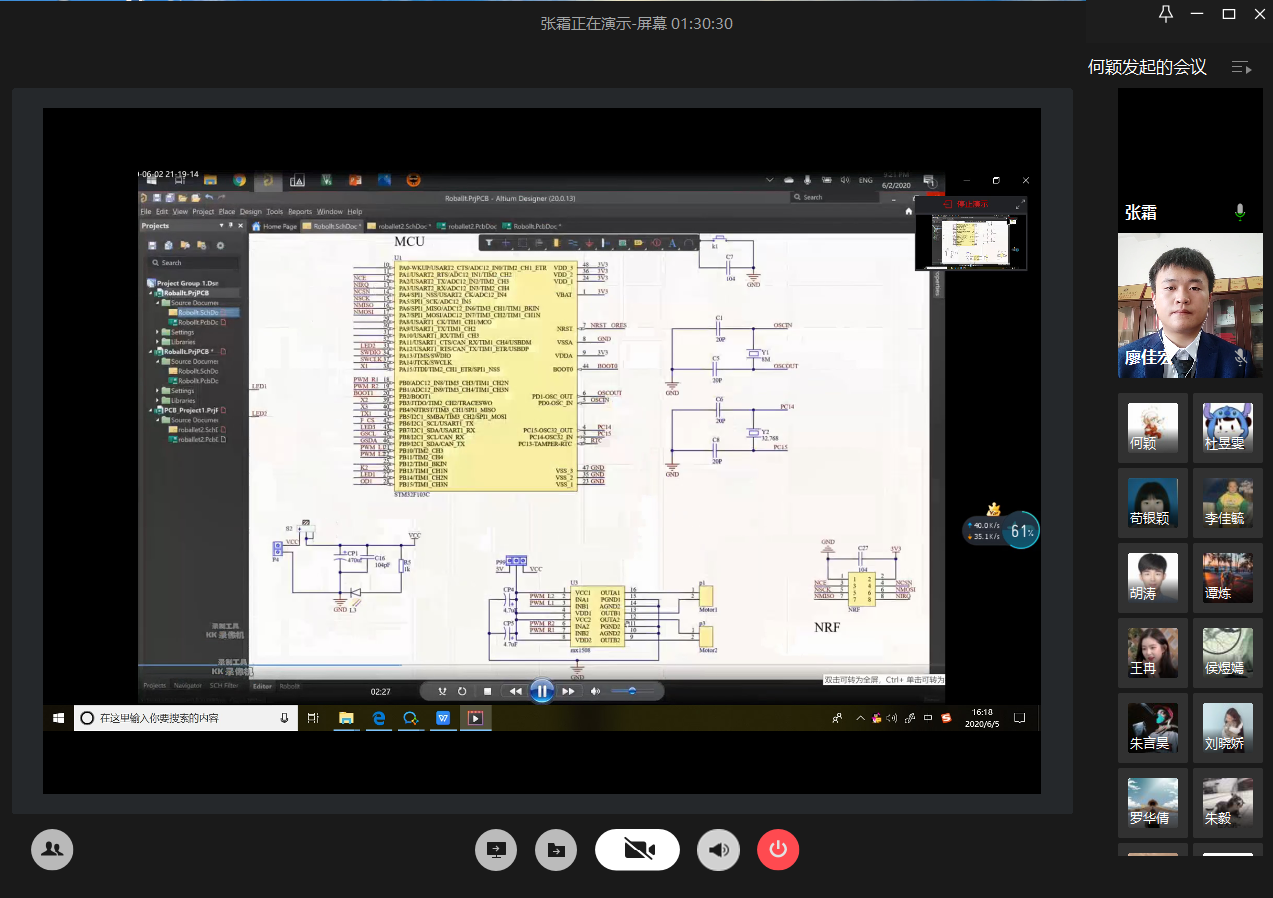Expand the Settings folder in Projects tree

pos(157,332)
